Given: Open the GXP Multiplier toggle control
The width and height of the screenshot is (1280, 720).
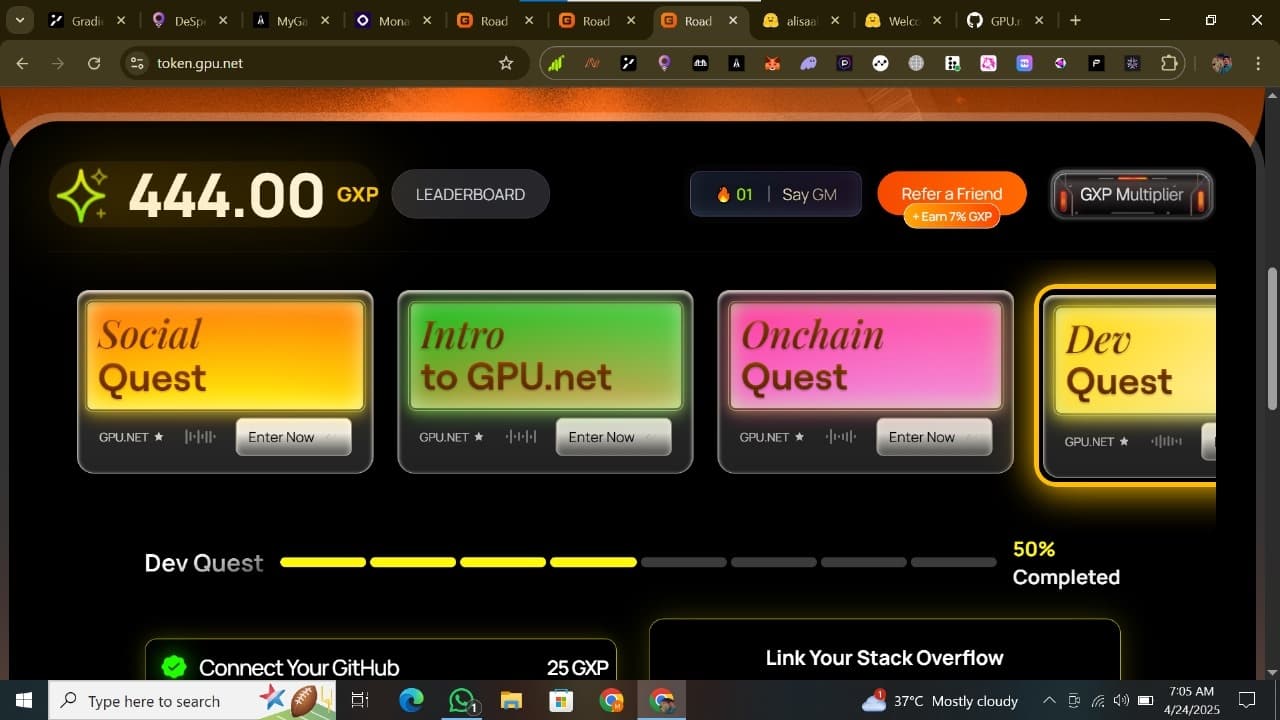Looking at the screenshot, I should 1131,194.
